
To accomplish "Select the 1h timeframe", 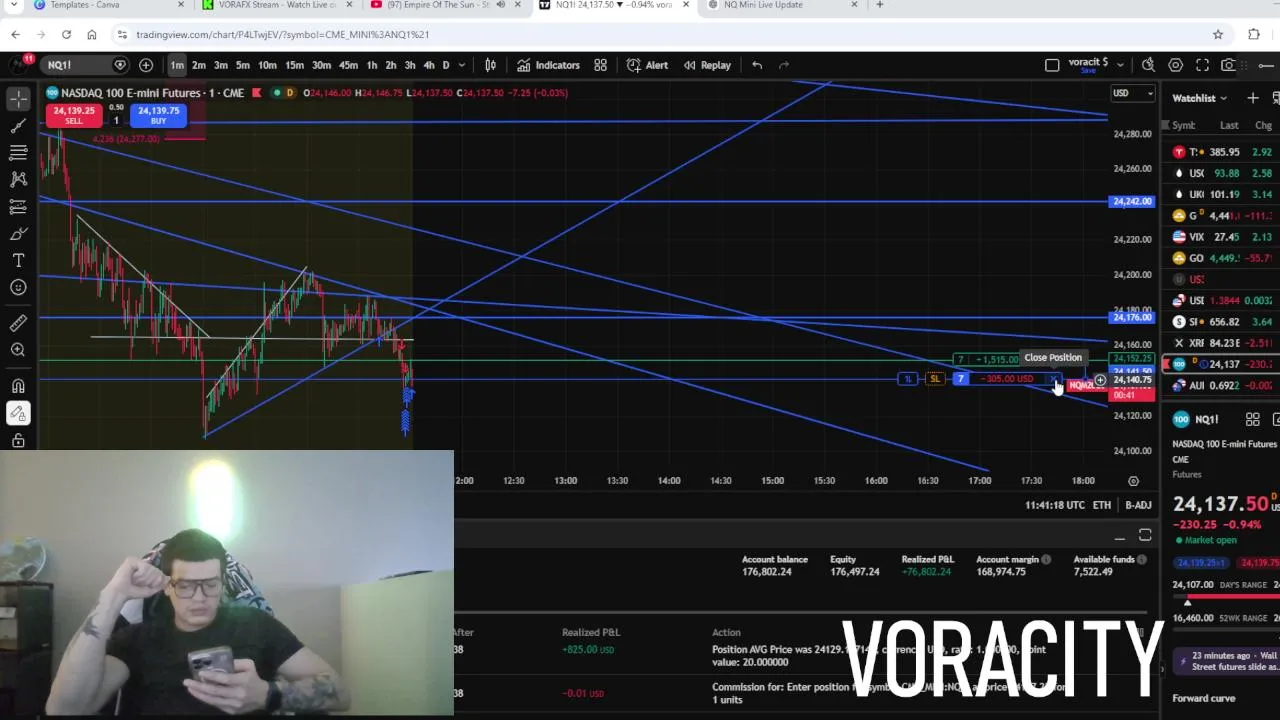I will click(371, 65).
